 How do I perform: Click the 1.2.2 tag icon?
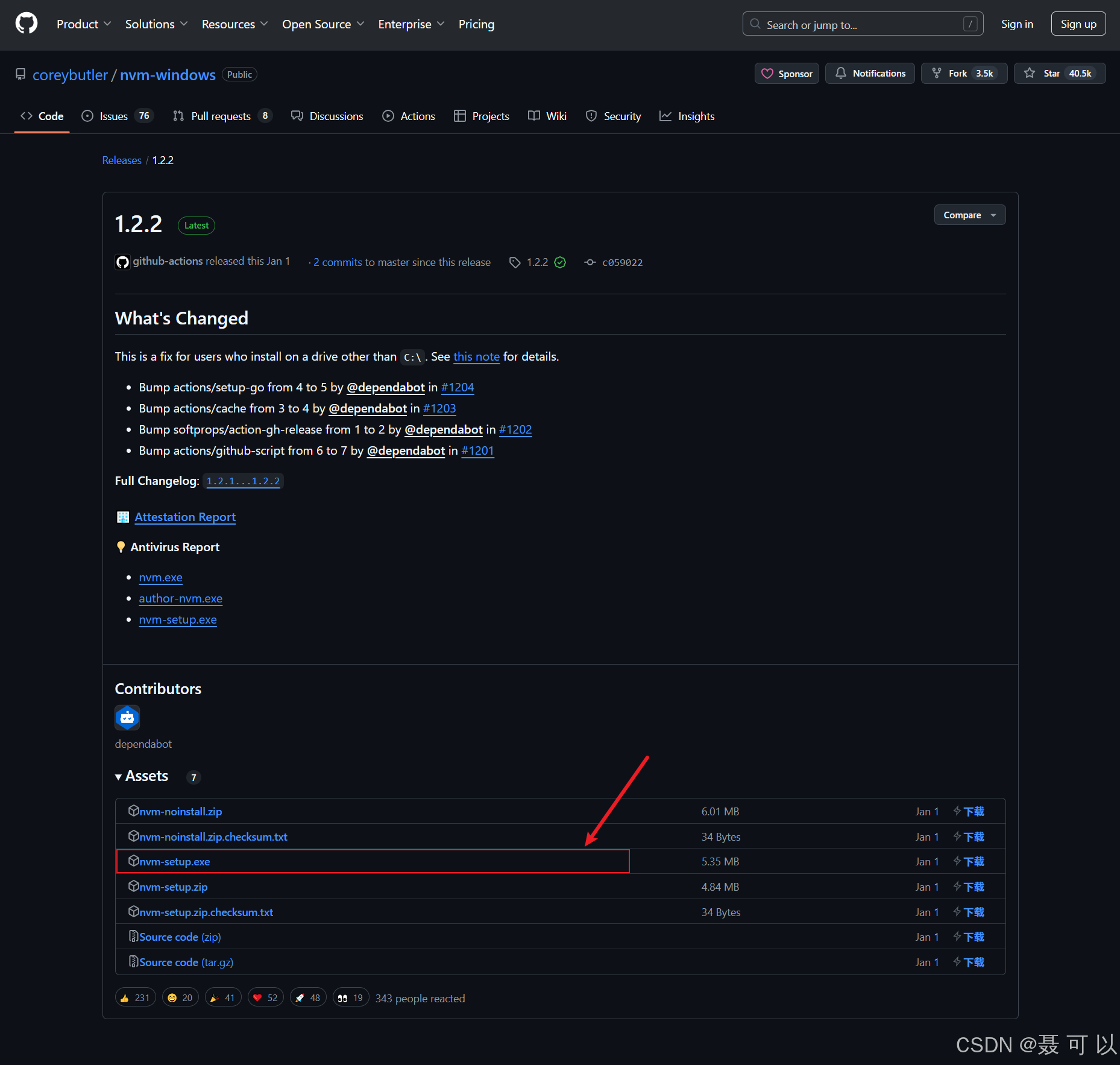(x=515, y=262)
